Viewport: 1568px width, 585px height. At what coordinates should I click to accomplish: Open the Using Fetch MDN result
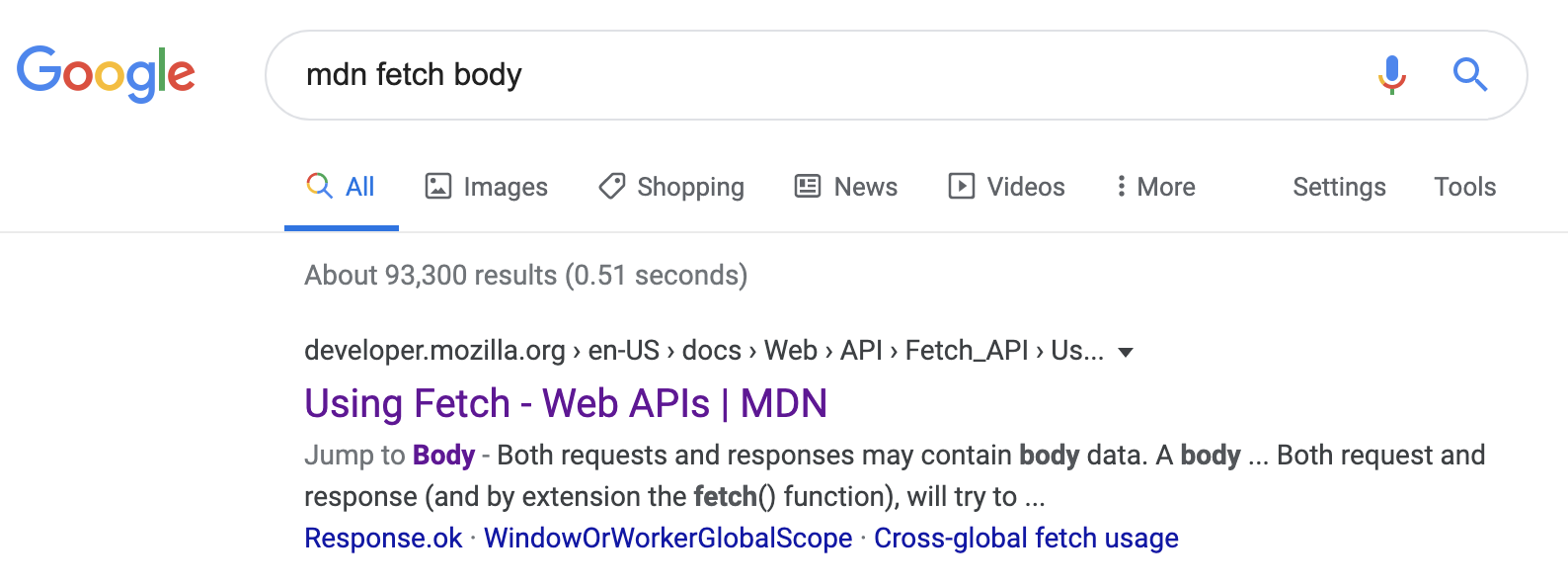pos(565,403)
